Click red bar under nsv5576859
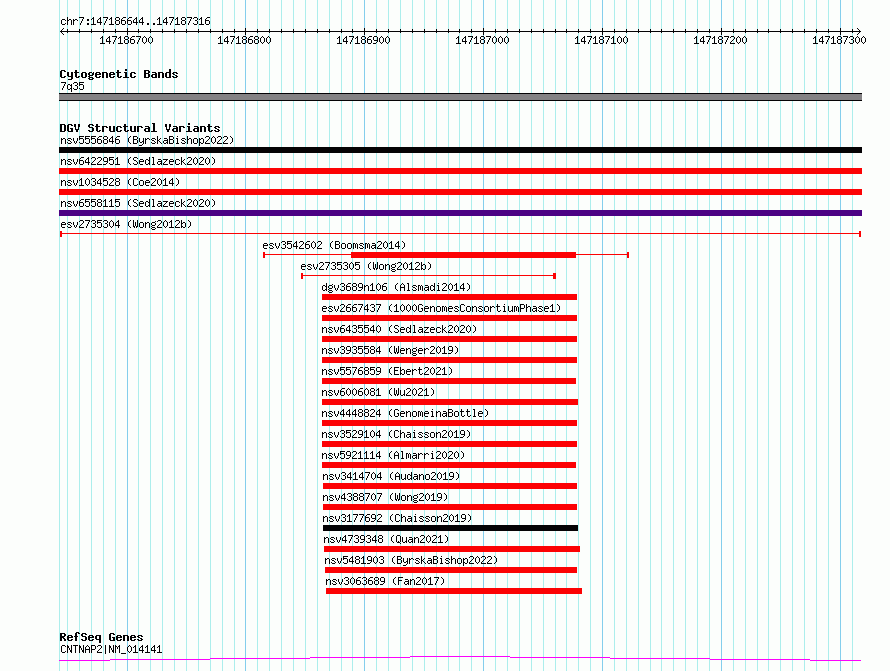This screenshot has width=890, height=671. (448, 381)
